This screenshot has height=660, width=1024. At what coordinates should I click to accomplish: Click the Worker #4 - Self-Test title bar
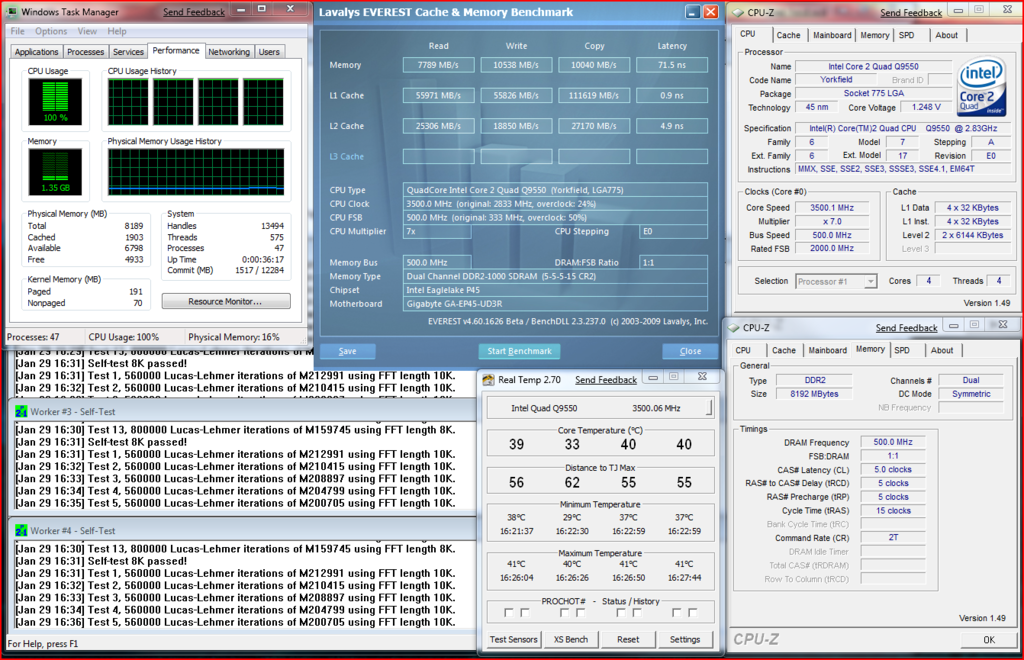(242, 531)
